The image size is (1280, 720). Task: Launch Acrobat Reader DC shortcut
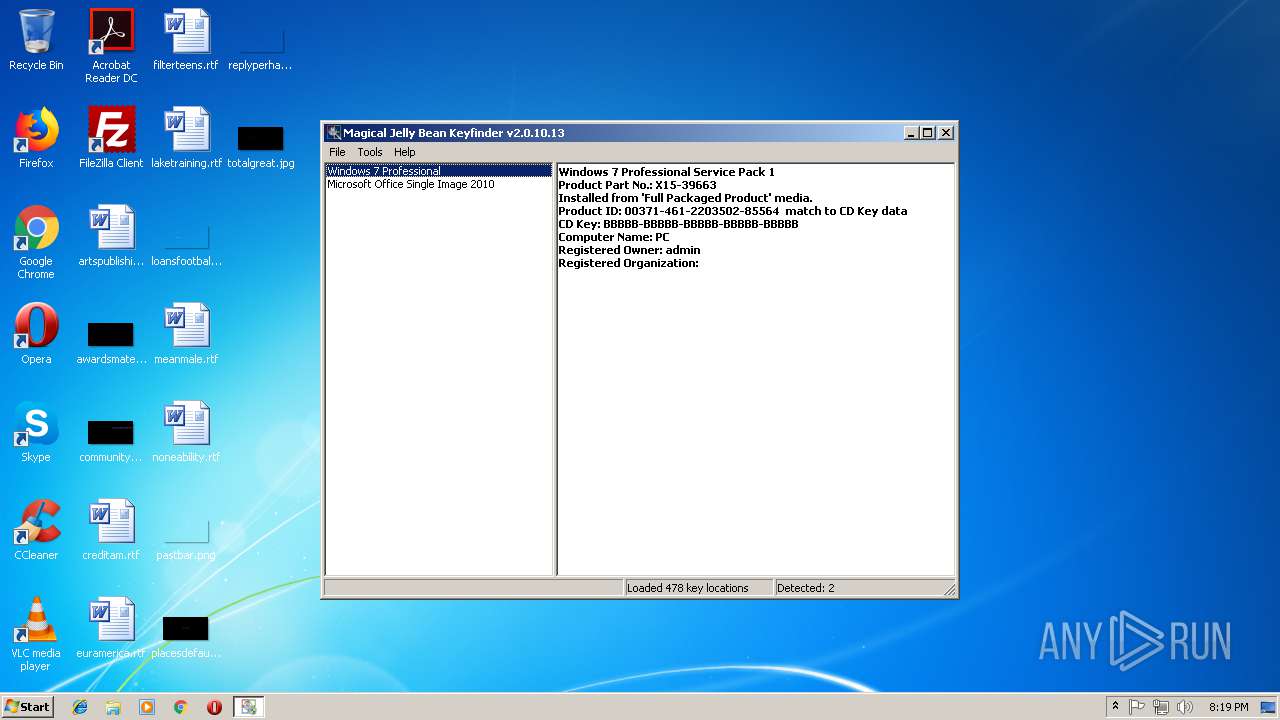tap(111, 45)
